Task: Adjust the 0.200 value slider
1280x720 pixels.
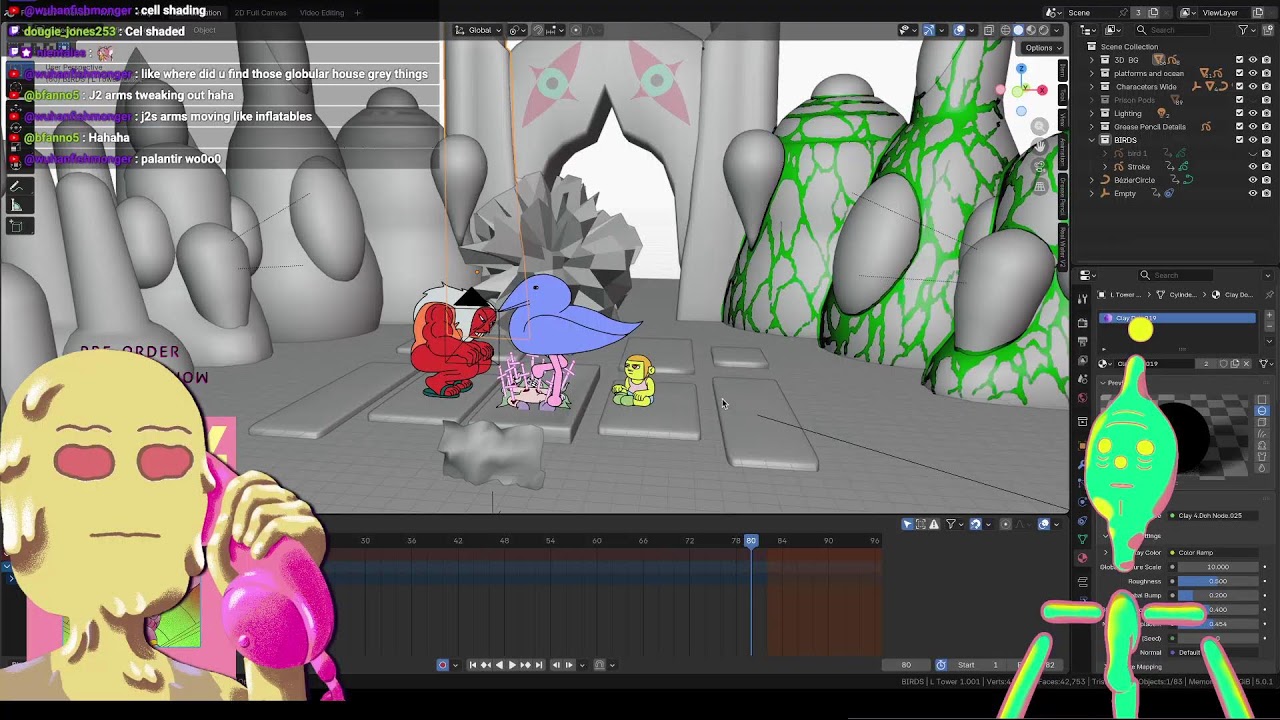Action: pos(1218,595)
